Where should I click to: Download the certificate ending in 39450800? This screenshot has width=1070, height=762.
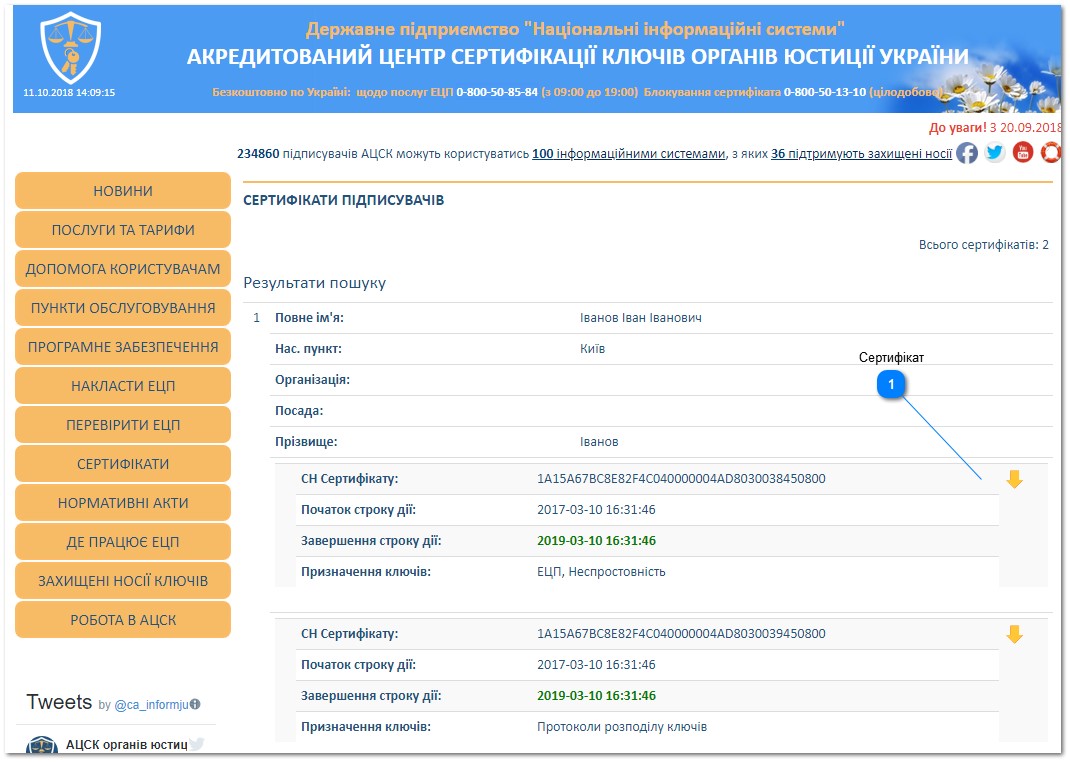[1014, 635]
